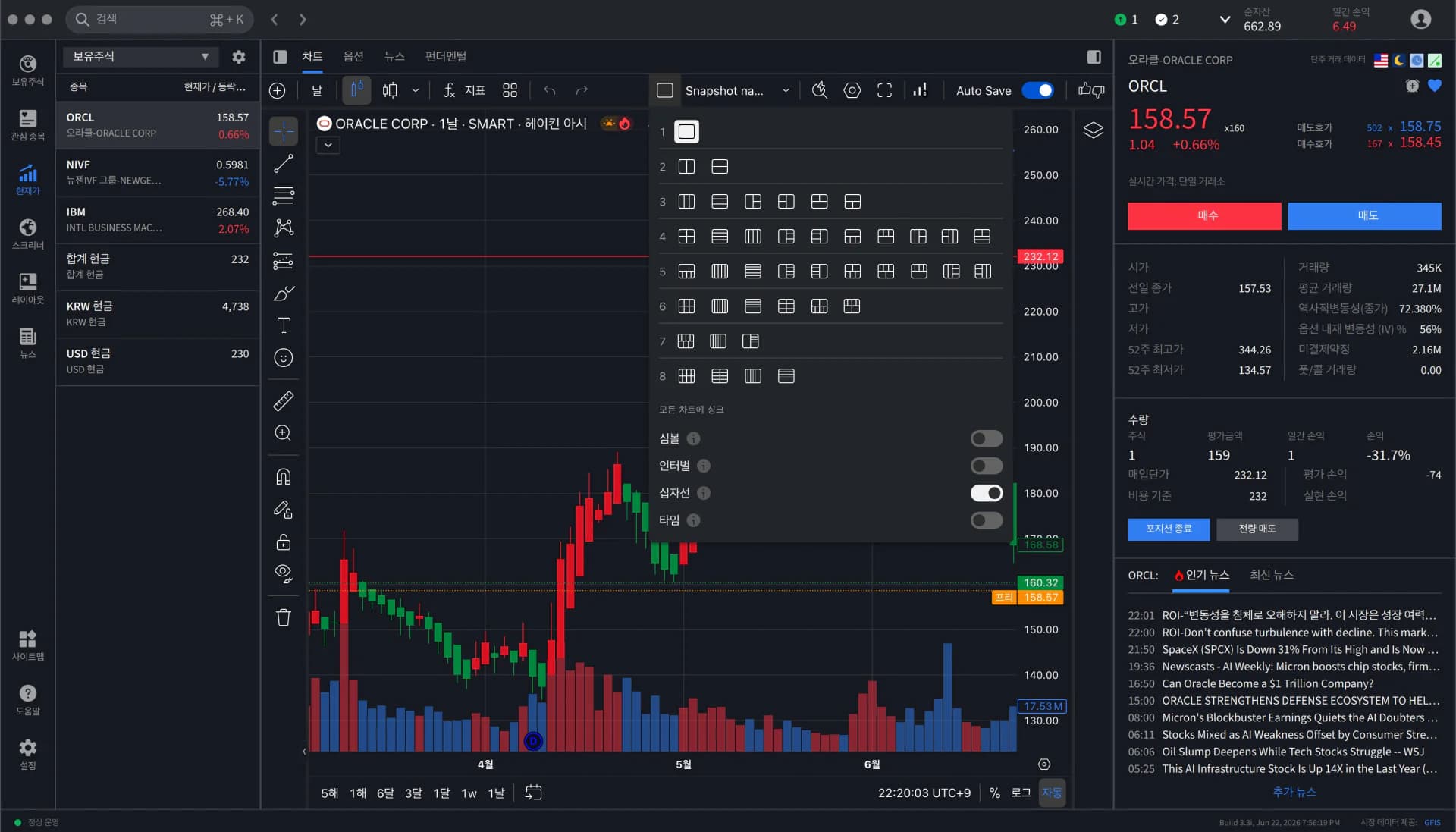Viewport: 1456px width, 832px height.
Task: Click the fullscreen chart icon
Action: [884, 90]
